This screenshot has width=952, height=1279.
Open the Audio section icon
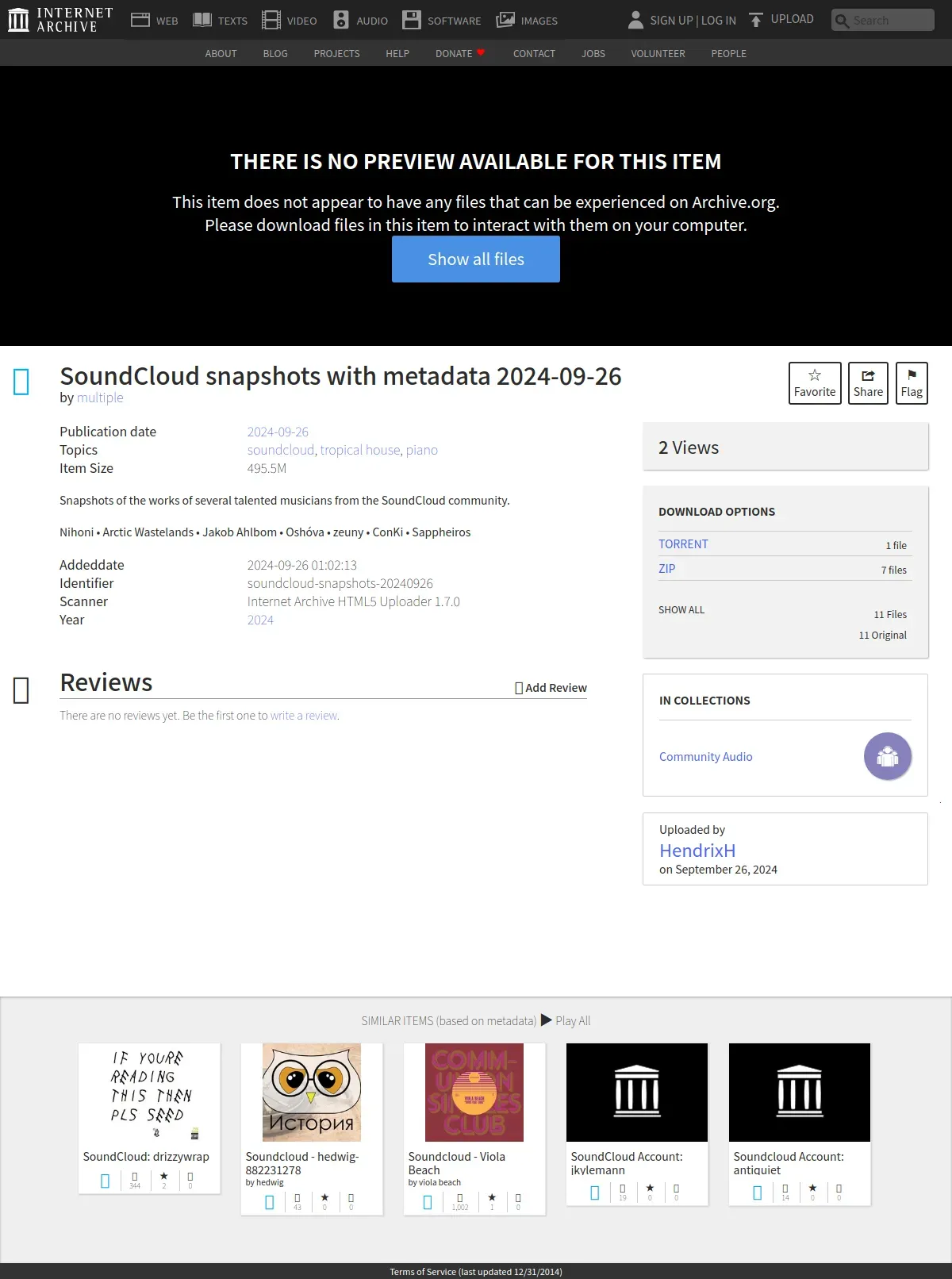341,20
